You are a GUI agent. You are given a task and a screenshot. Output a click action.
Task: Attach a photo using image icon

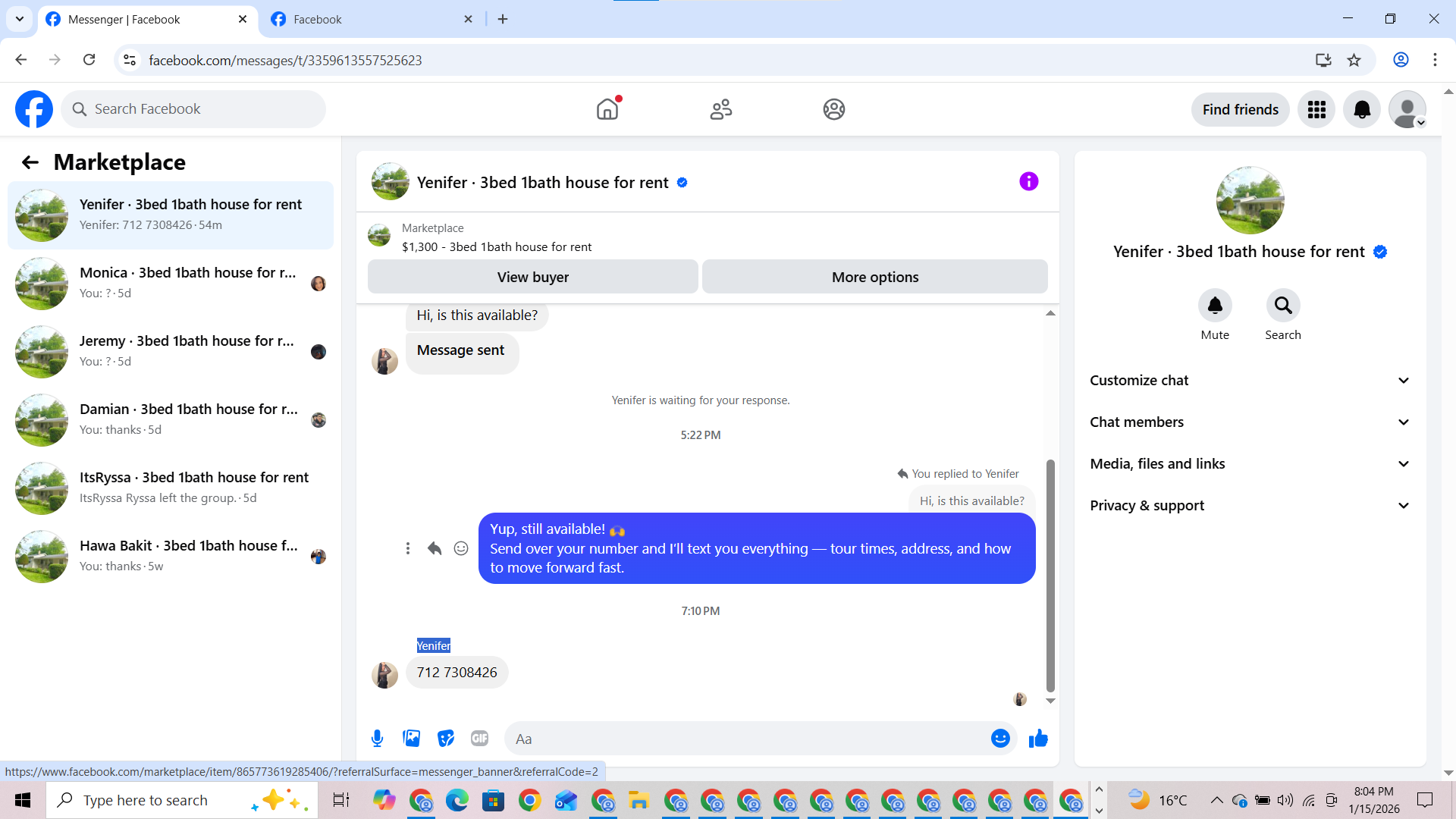(412, 738)
